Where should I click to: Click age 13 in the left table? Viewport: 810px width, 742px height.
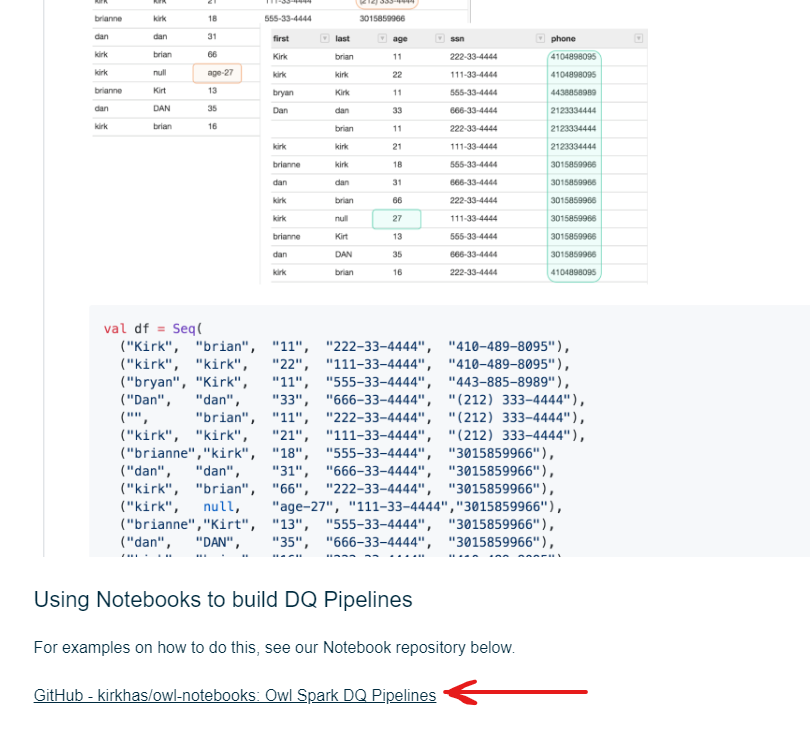(212, 90)
